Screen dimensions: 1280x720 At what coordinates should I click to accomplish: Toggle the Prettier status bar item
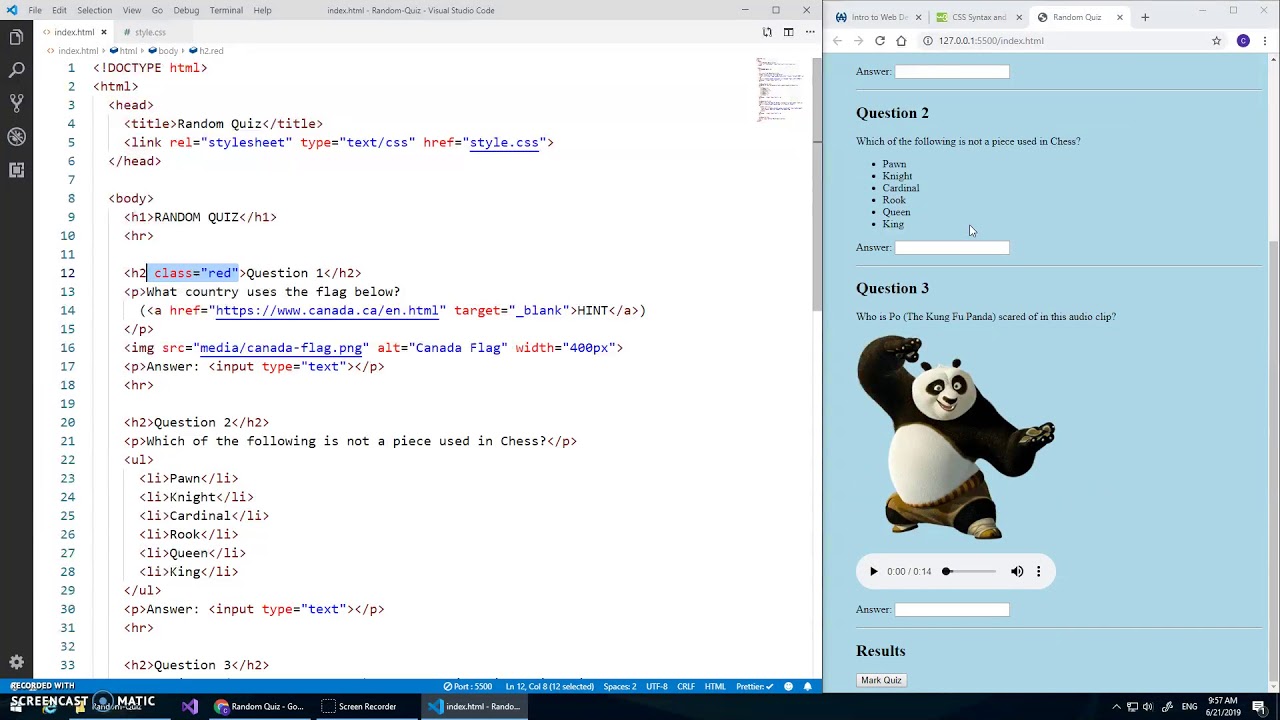pos(753,687)
